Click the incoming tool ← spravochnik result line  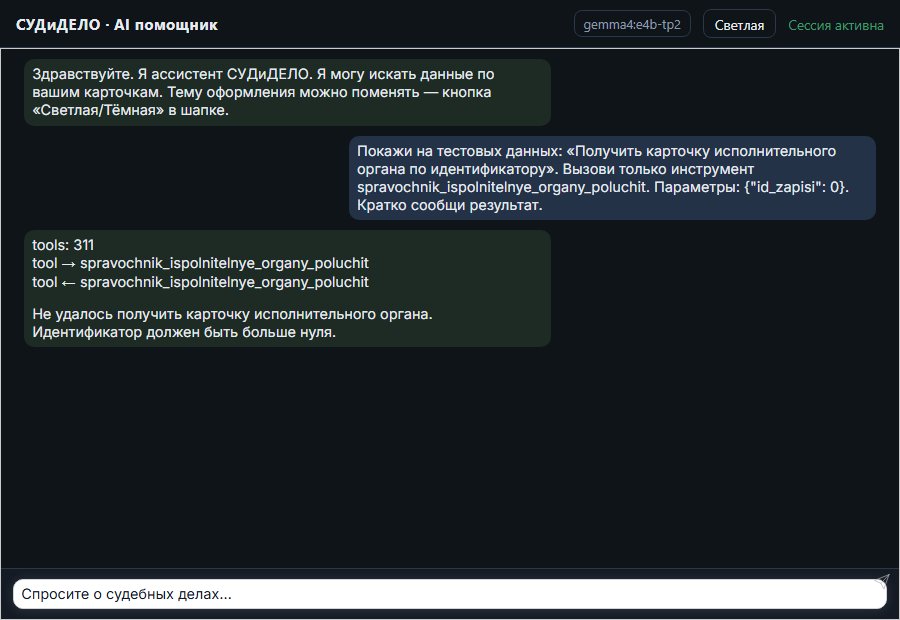click(200, 282)
